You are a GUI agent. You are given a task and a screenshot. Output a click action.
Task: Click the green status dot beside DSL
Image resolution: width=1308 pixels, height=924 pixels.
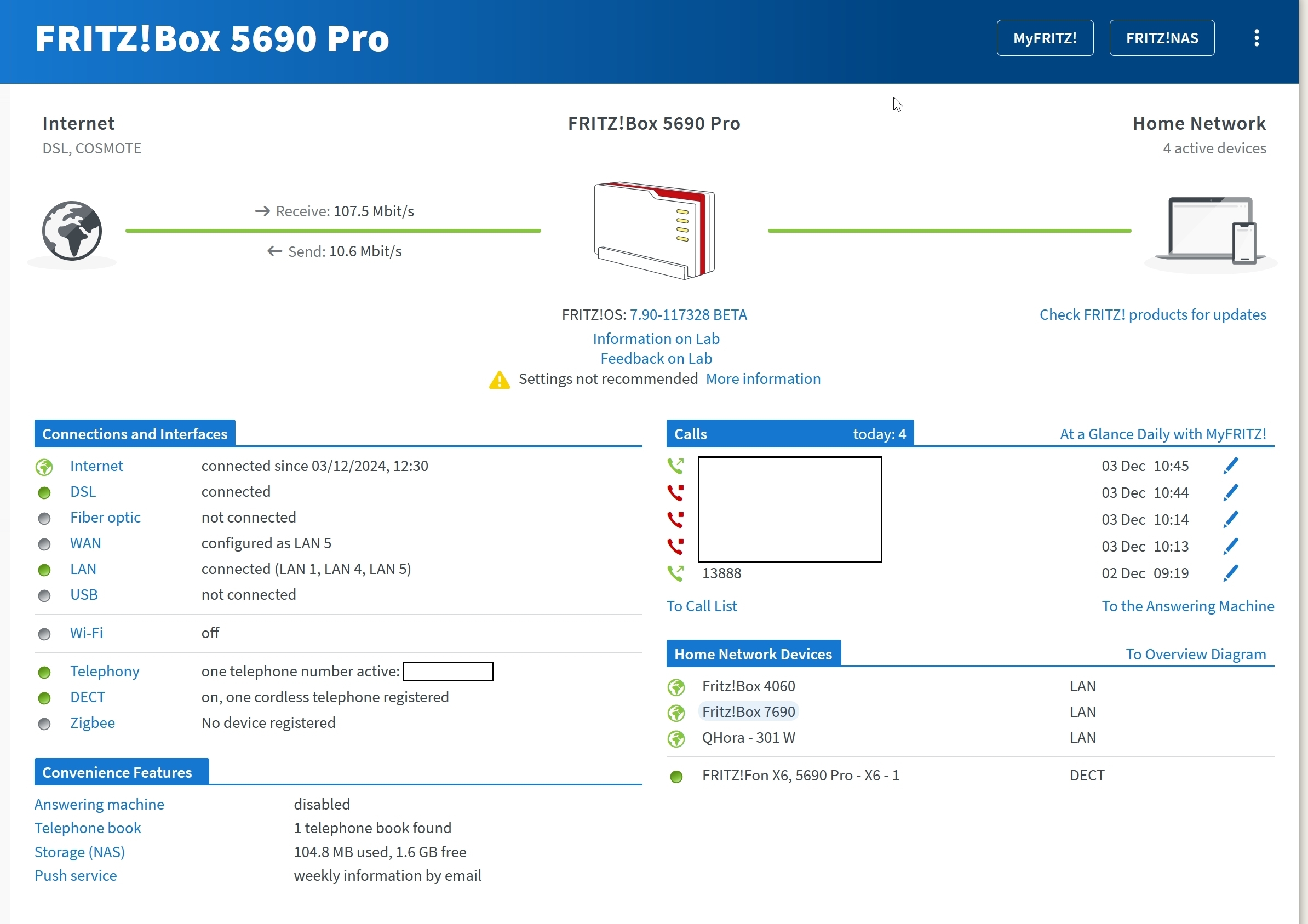tap(44, 493)
